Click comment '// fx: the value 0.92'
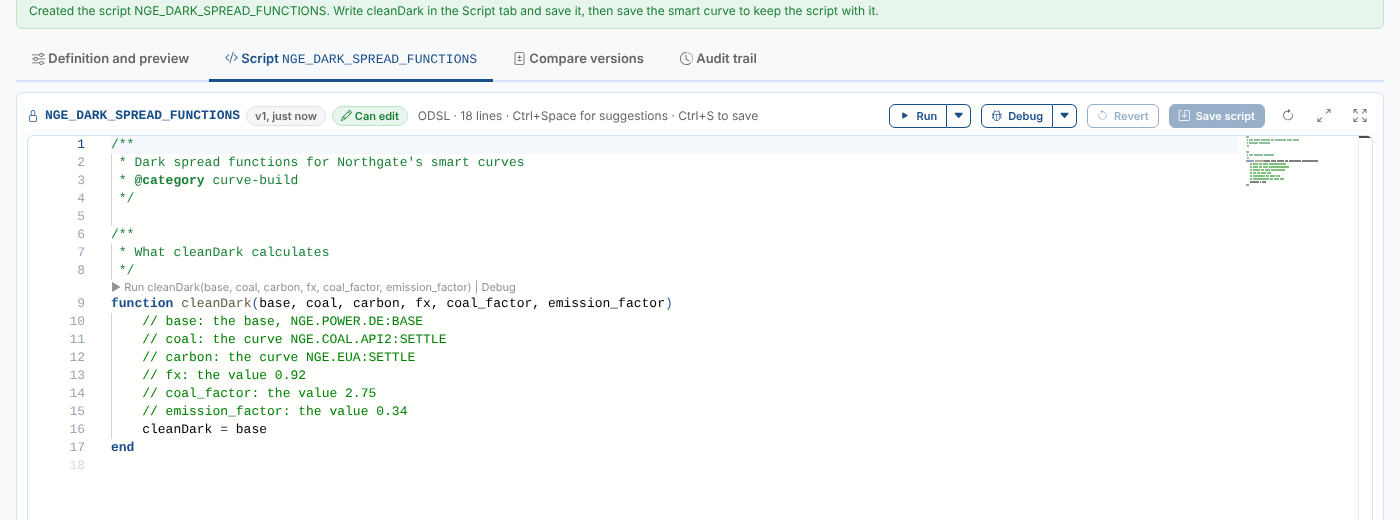The height and width of the screenshot is (520, 1400). pos(224,375)
